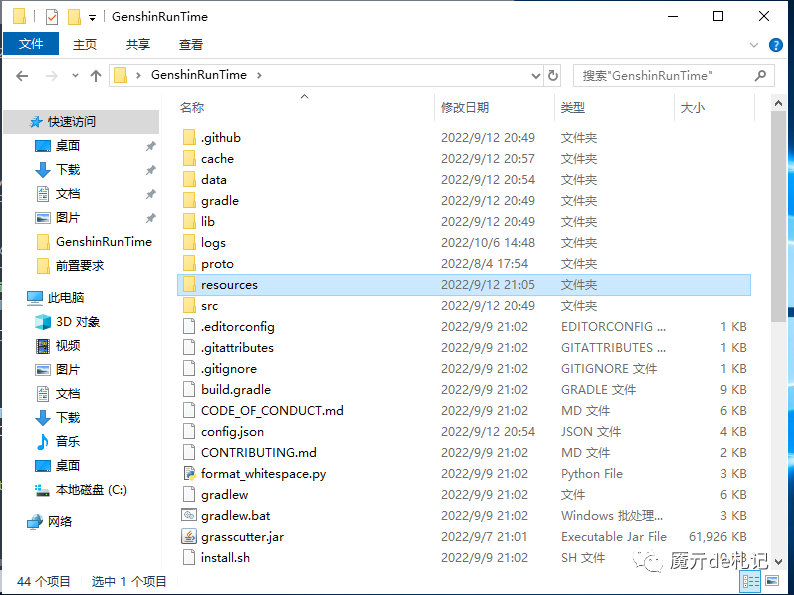Expand breadcrumb chevron before GenshinRunTime
794x595 pixels.
(x=138, y=75)
